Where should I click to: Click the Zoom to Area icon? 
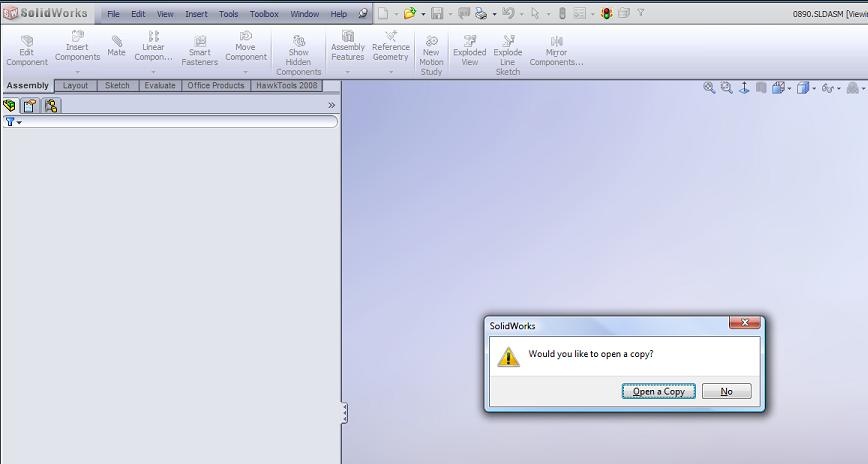pos(726,87)
